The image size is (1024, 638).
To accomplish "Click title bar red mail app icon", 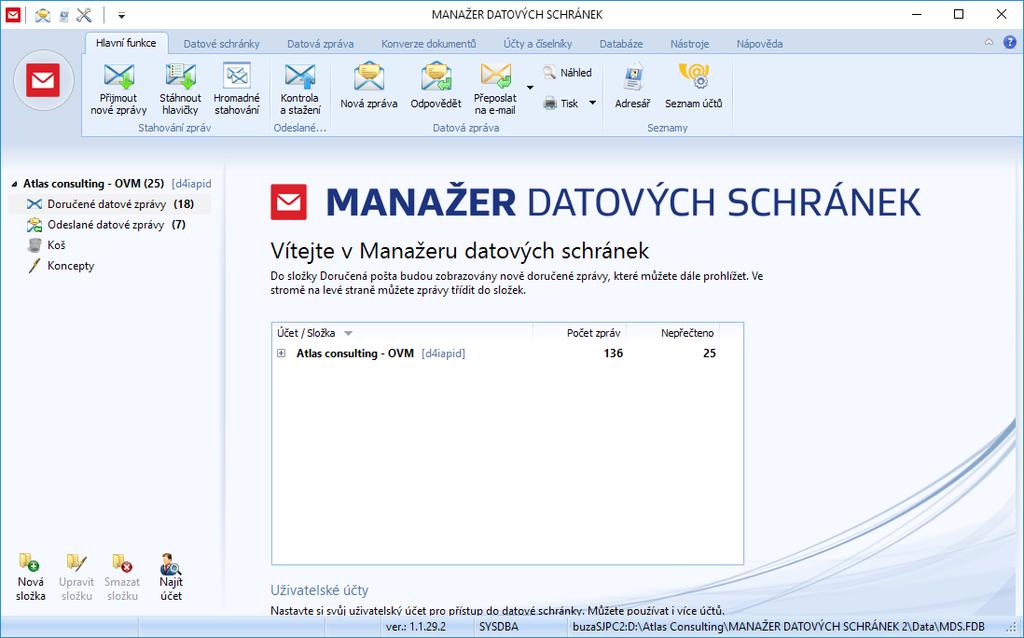I will pyautogui.click(x=12, y=14).
